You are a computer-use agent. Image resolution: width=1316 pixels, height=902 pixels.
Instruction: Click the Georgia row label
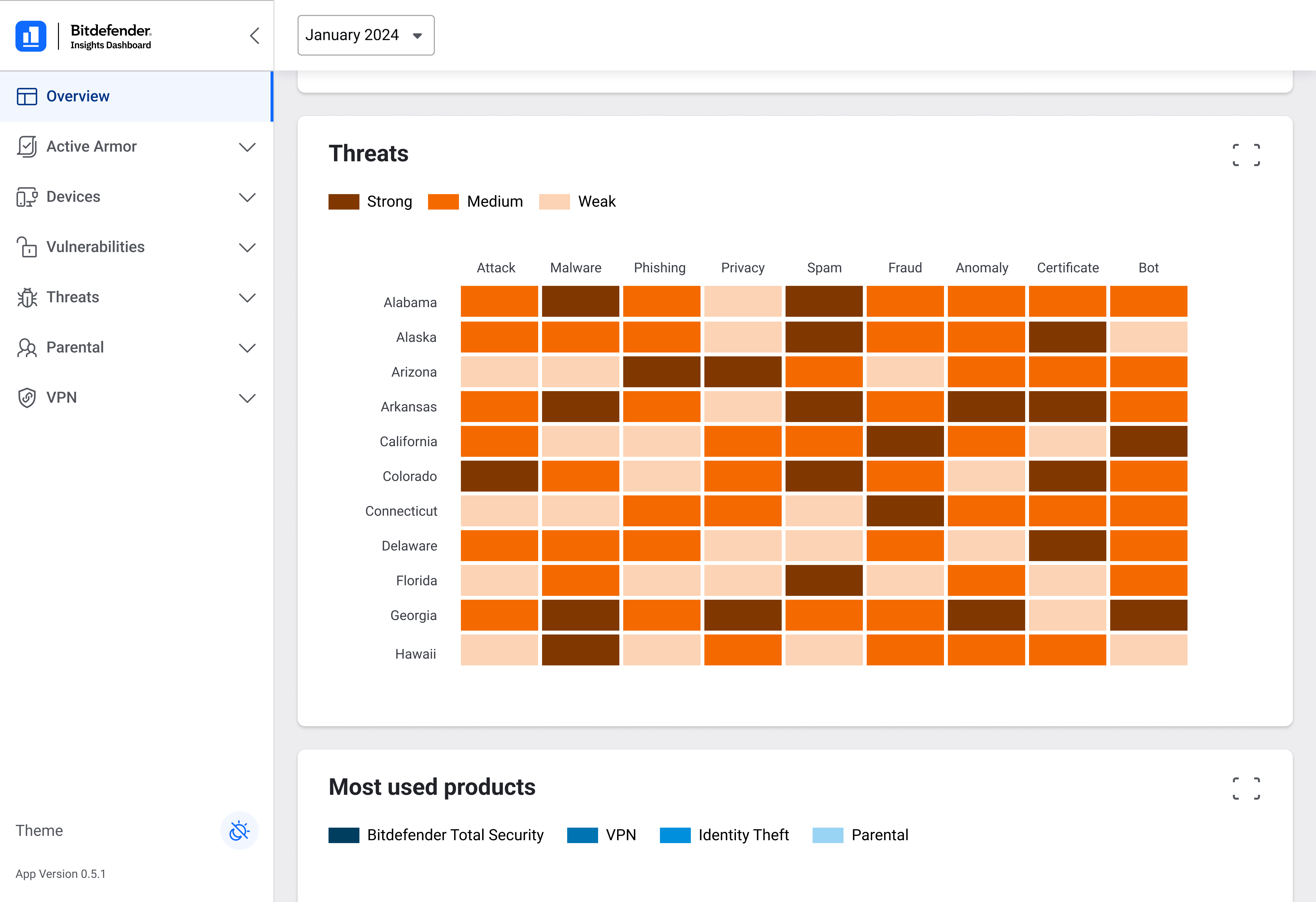point(413,616)
